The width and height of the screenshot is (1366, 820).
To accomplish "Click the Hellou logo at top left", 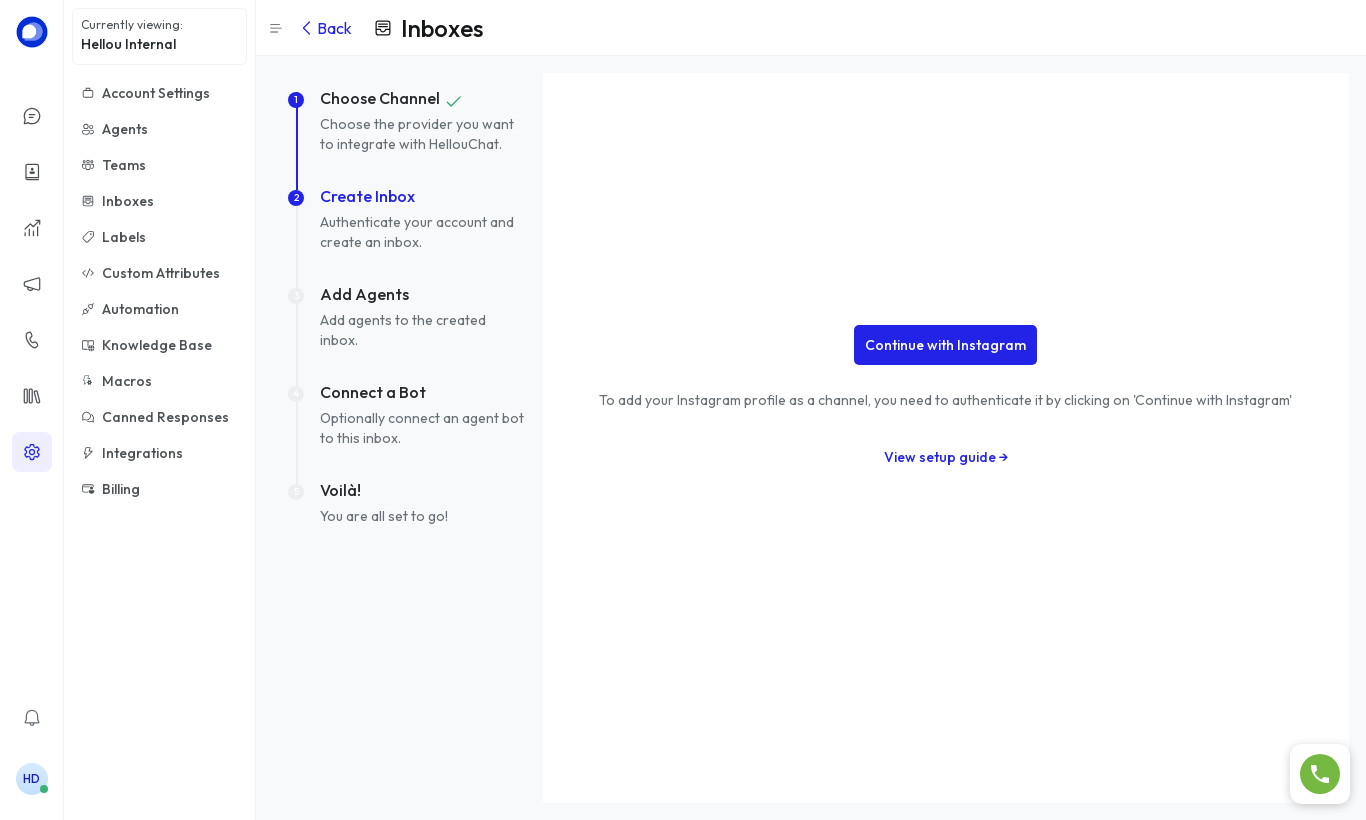I will [x=32, y=32].
